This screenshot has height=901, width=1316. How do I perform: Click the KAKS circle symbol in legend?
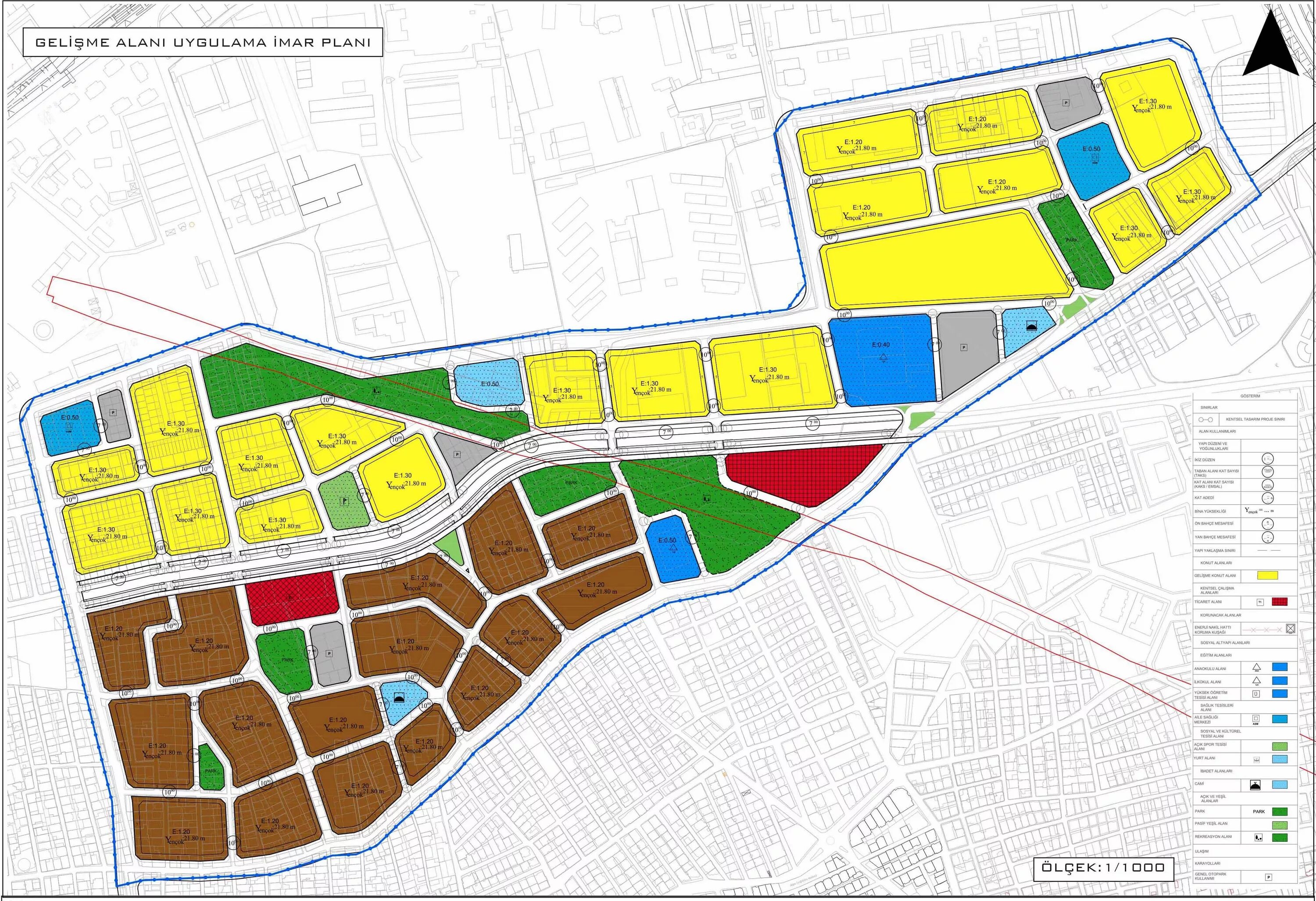click(1268, 485)
